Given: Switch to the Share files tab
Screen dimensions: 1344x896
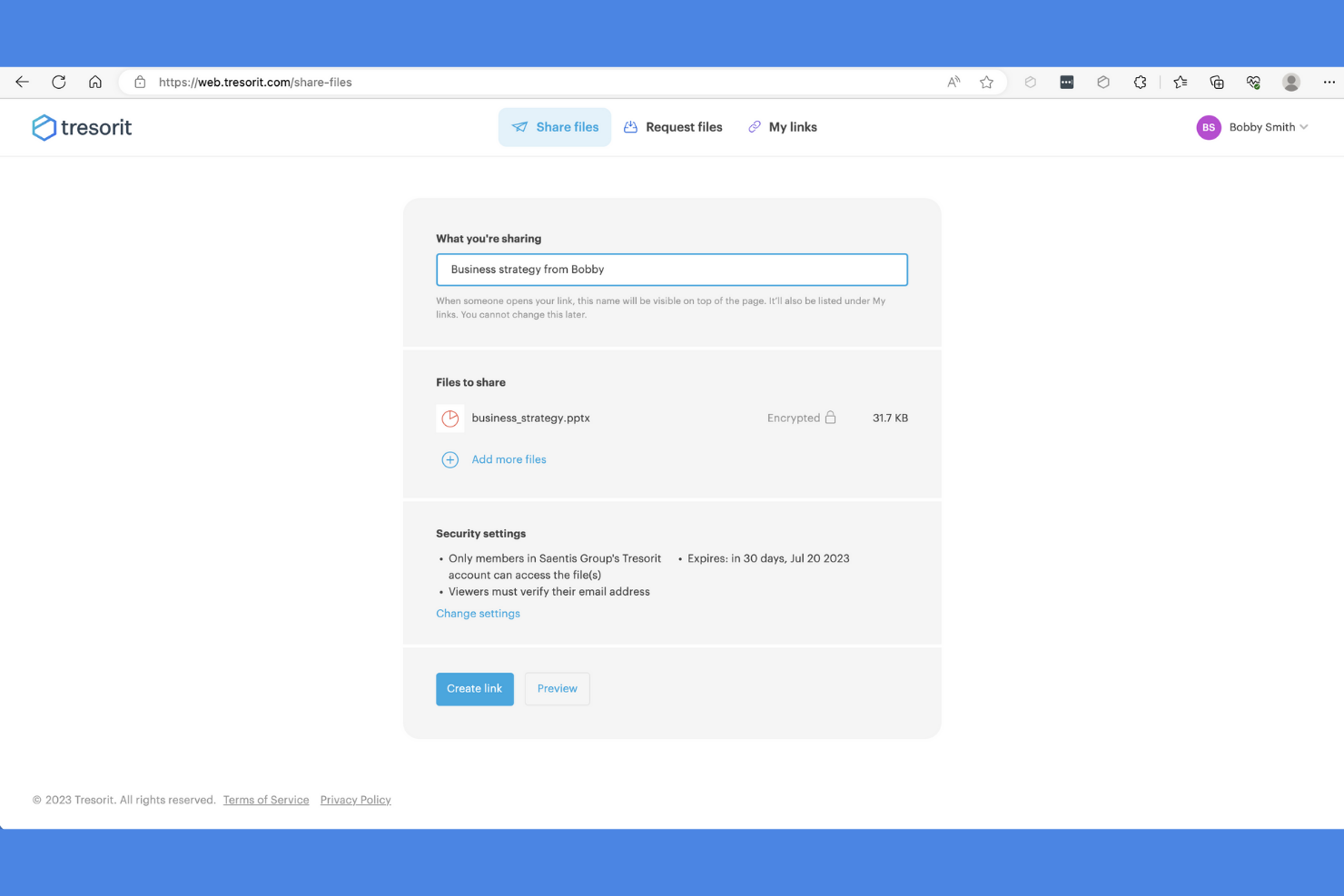Looking at the screenshot, I should pyautogui.click(x=555, y=127).
